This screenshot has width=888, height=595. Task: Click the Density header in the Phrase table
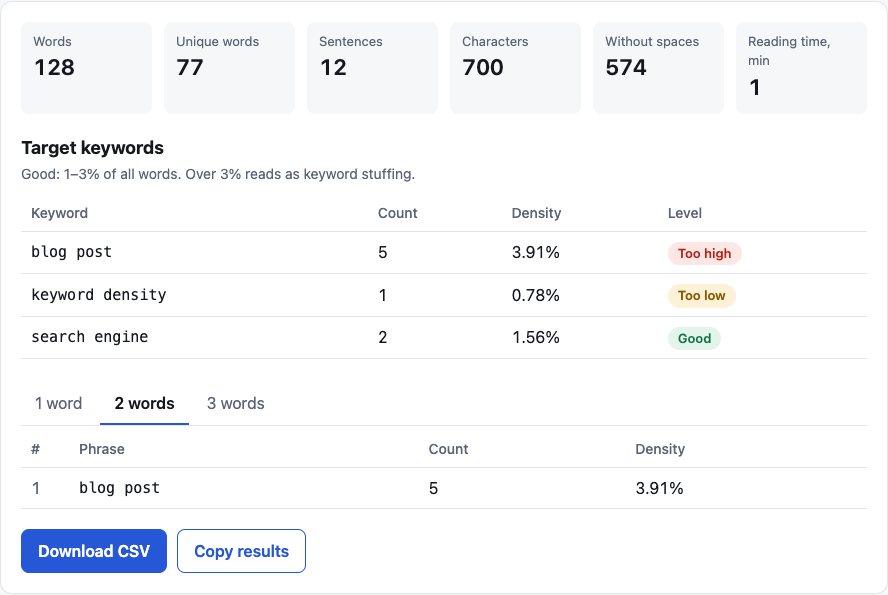click(x=660, y=450)
